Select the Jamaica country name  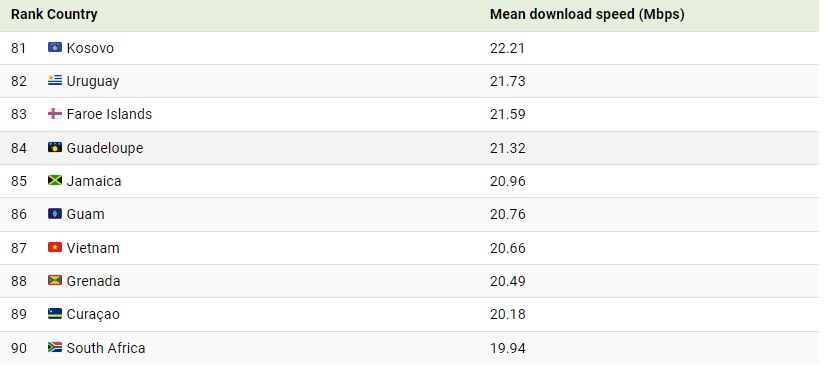[94, 181]
